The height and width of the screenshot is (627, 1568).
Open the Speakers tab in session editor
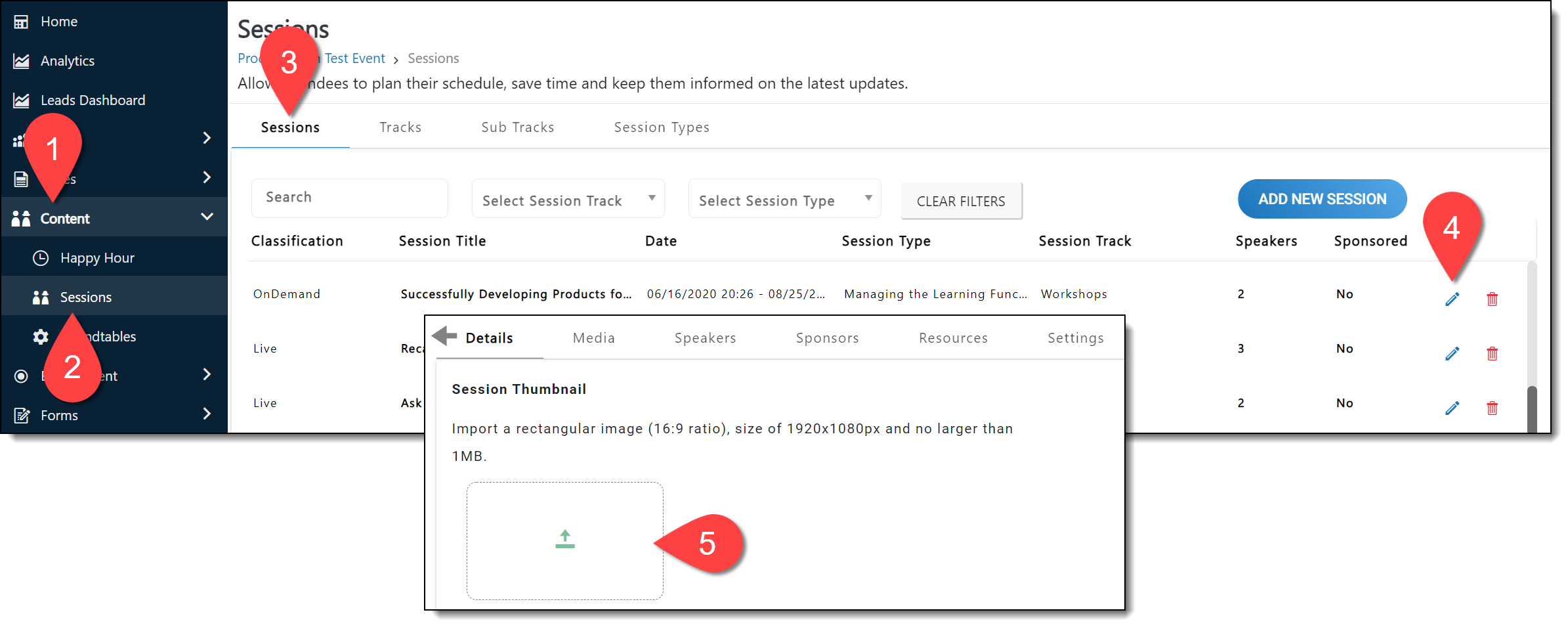pos(705,338)
